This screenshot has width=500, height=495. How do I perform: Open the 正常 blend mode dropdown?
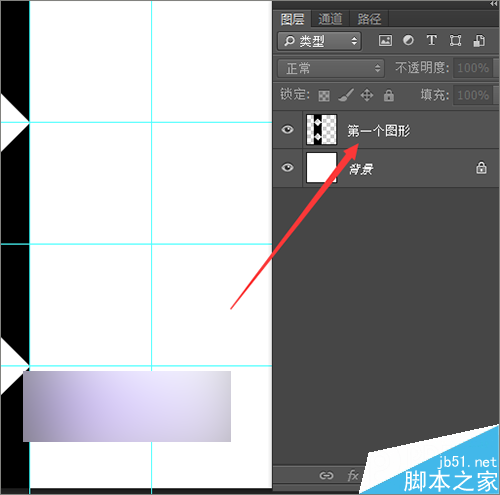pyautogui.click(x=331, y=68)
